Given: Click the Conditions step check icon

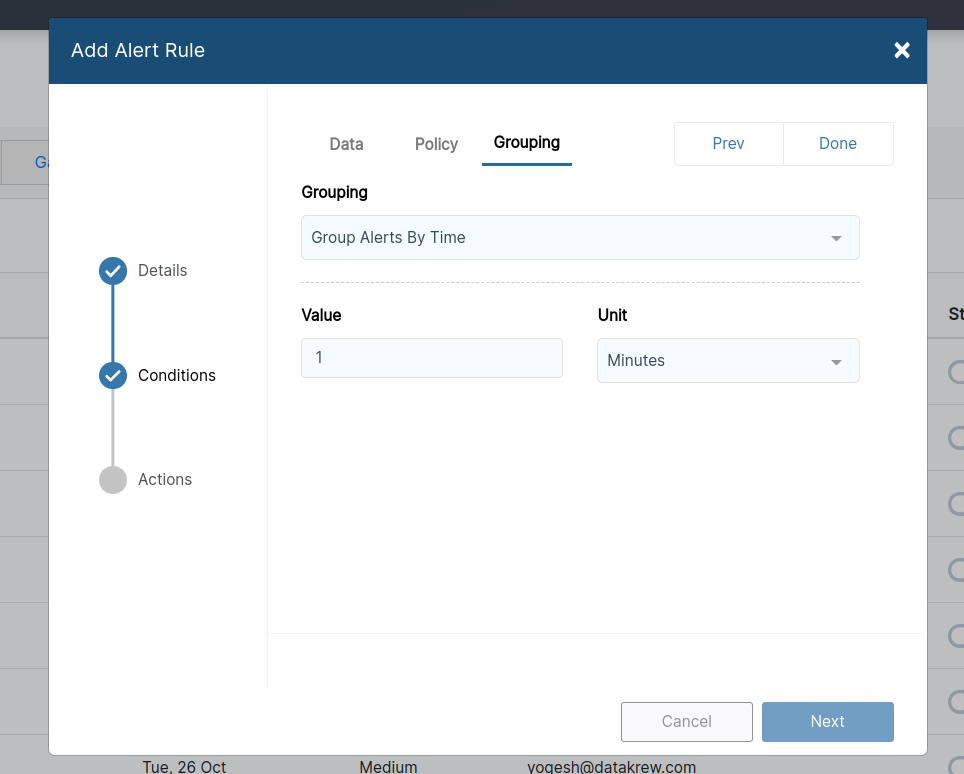Looking at the screenshot, I should coord(113,375).
